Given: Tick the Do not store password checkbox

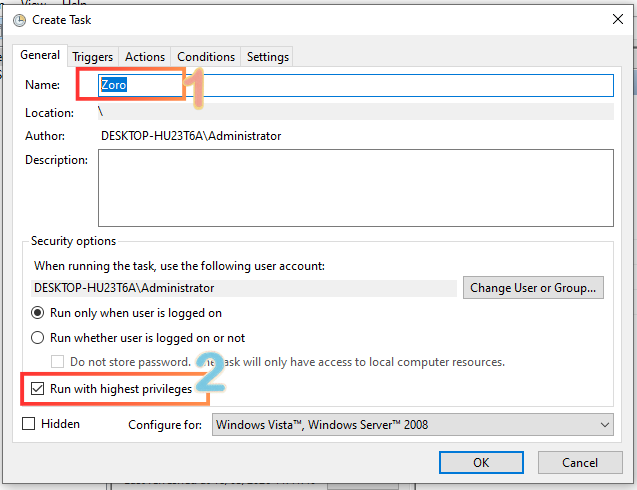Looking at the screenshot, I should (58, 361).
